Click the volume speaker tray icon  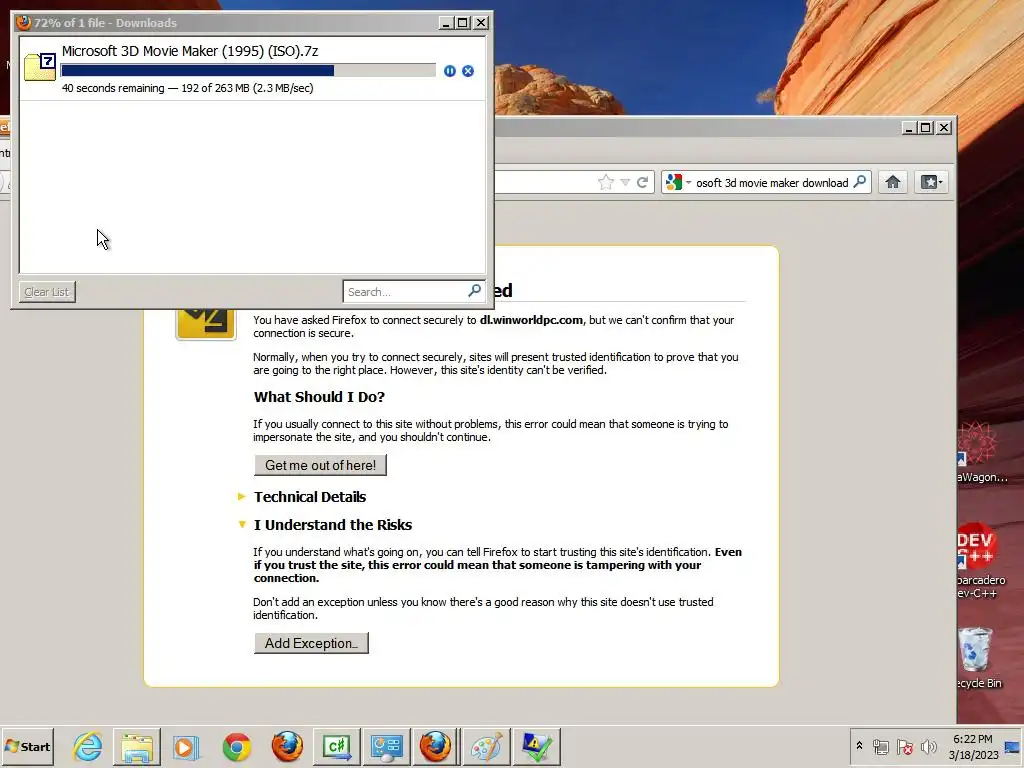point(928,746)
